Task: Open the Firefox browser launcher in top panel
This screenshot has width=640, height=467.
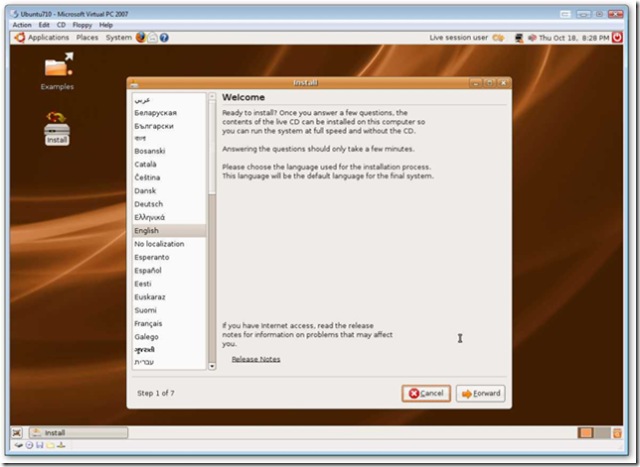Action: point(141,37)
